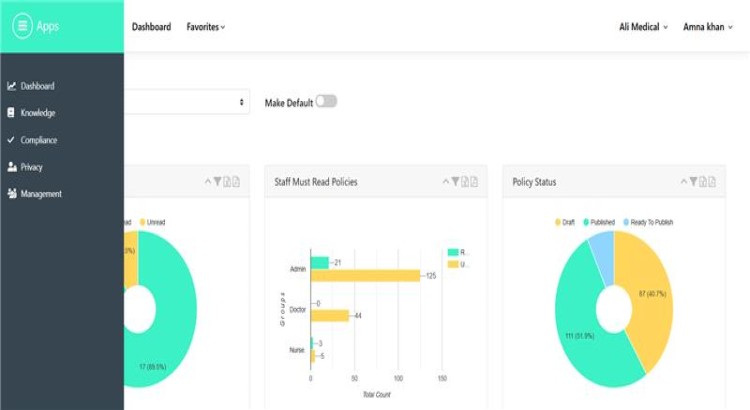Viewport: 750px width, 410px height.
Task: Open the Amna khan user menu
Action: 708,27
